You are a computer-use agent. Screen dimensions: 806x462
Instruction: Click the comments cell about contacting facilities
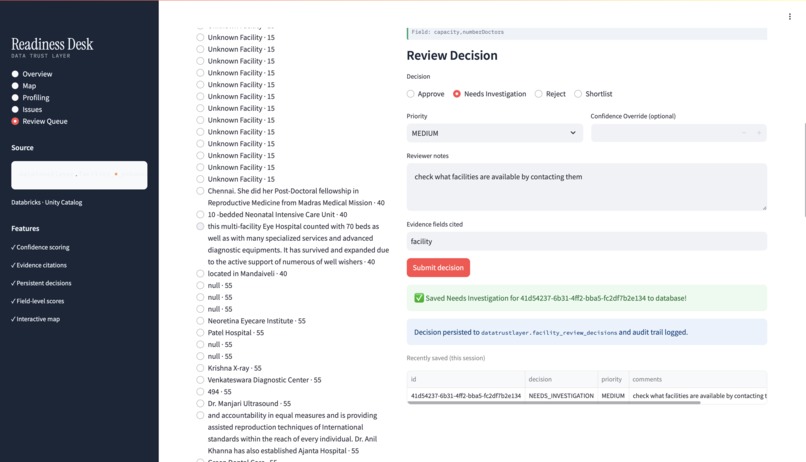point(698,396)
